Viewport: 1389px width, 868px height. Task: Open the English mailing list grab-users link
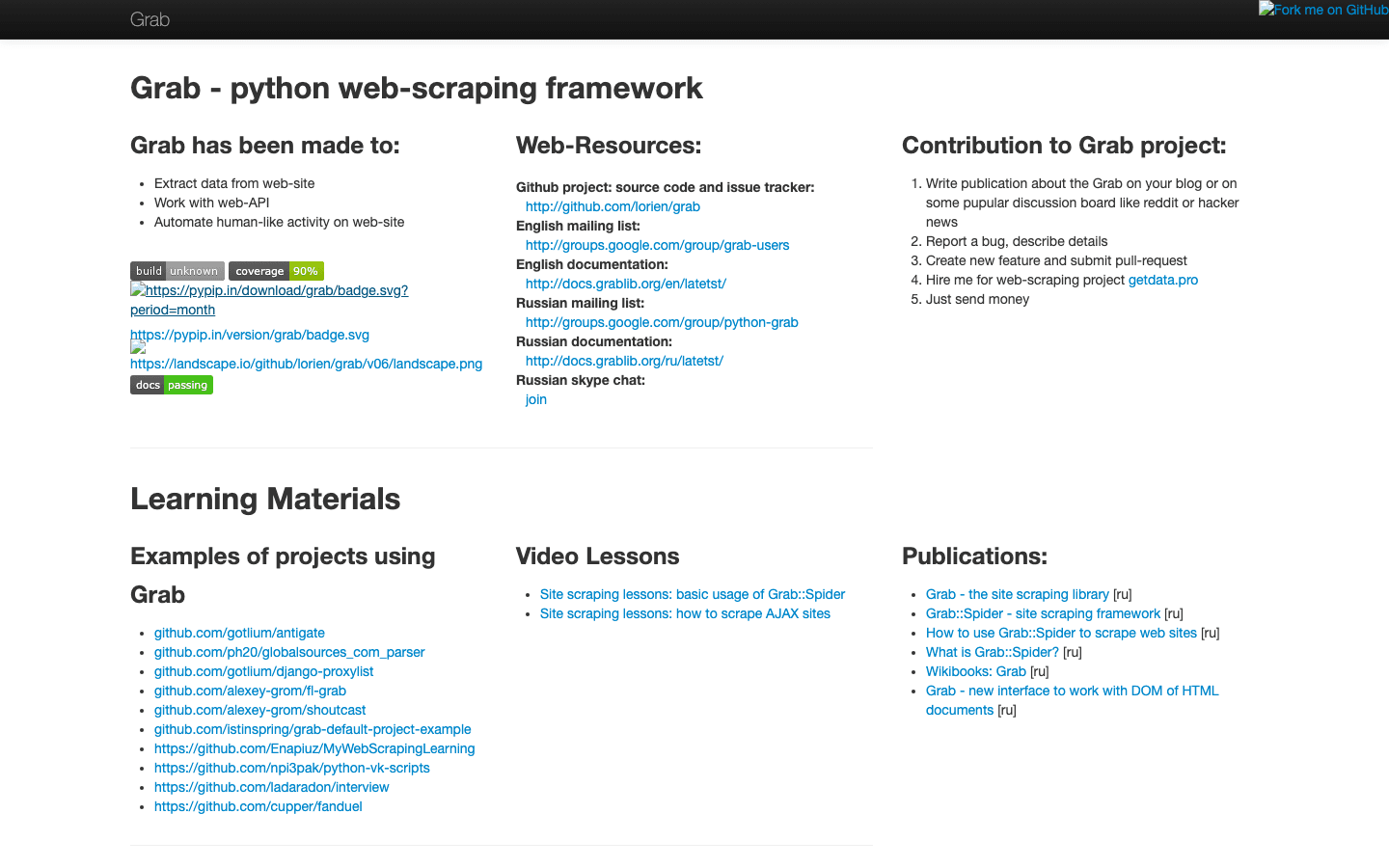point(657,245)
